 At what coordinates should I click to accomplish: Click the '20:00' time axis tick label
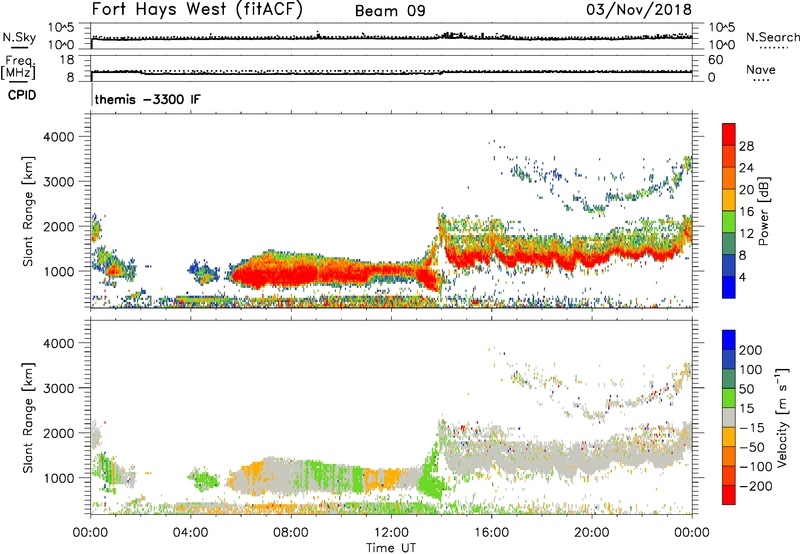point(591,533)
